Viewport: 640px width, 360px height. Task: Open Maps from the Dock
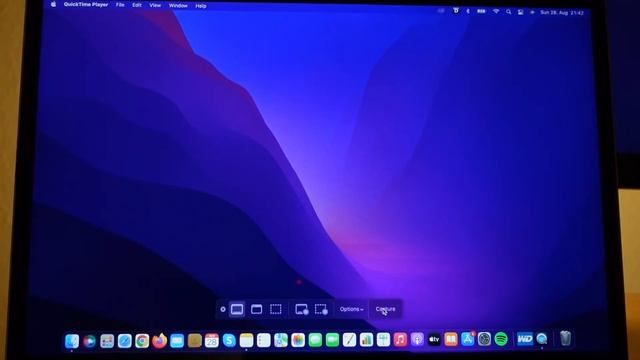(x=281, y=340)
